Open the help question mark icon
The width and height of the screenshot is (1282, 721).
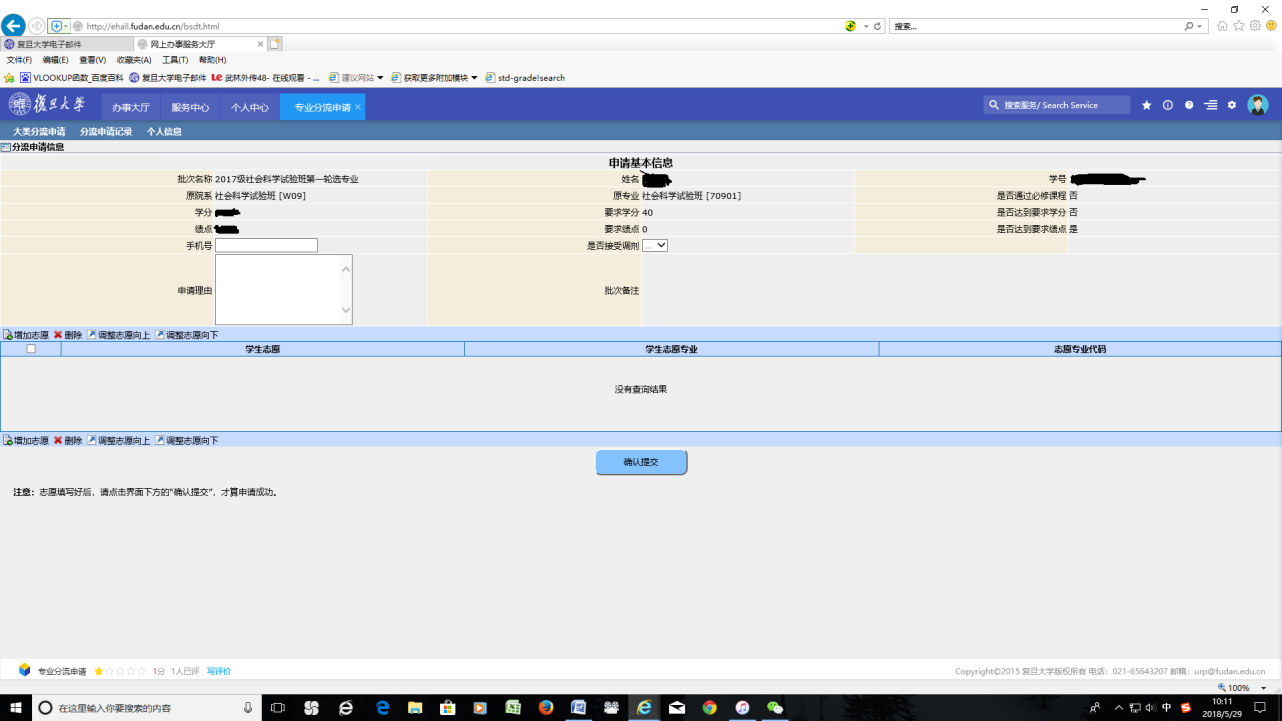[x=1189, y=105]
